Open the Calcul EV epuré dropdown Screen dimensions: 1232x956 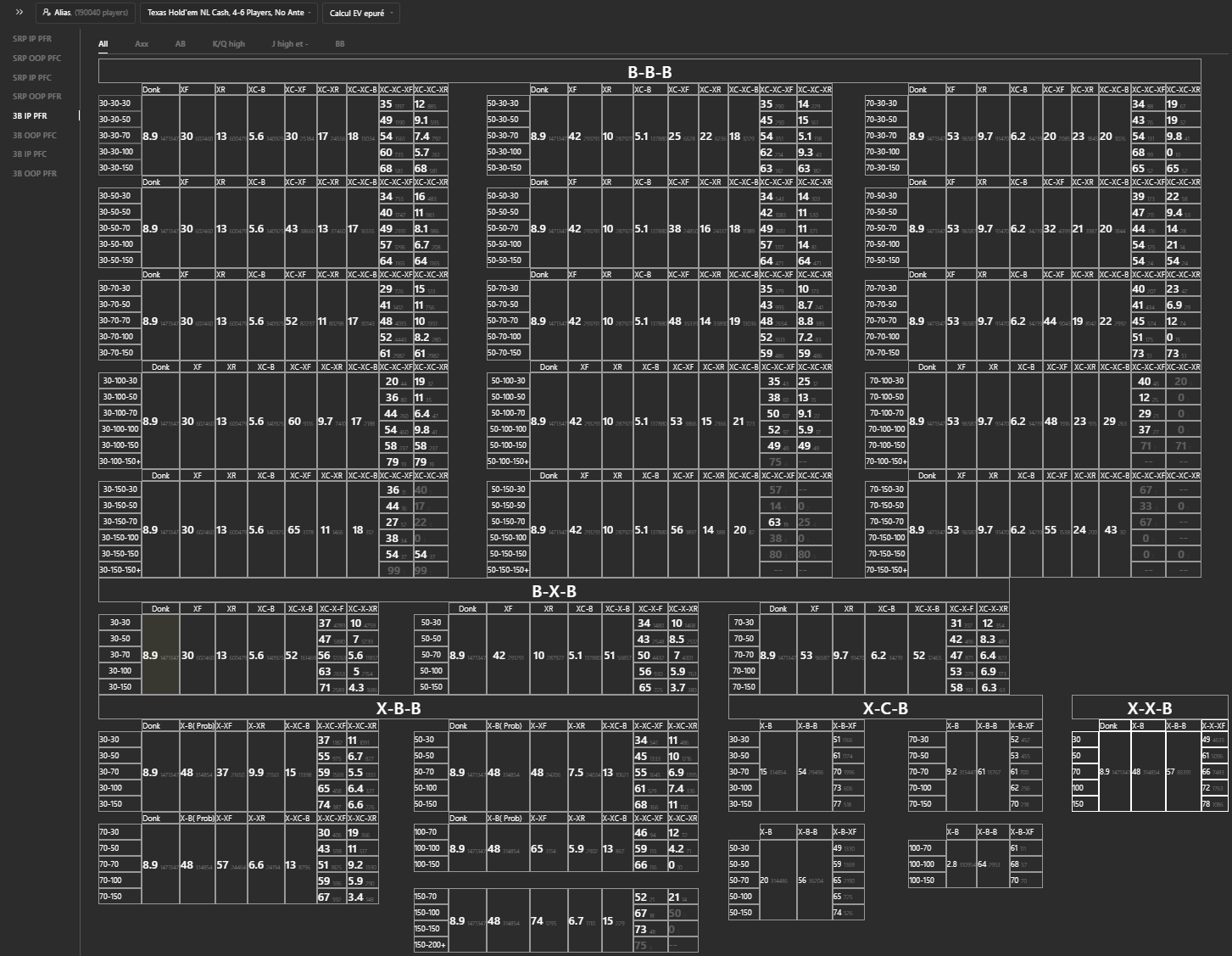360,13
